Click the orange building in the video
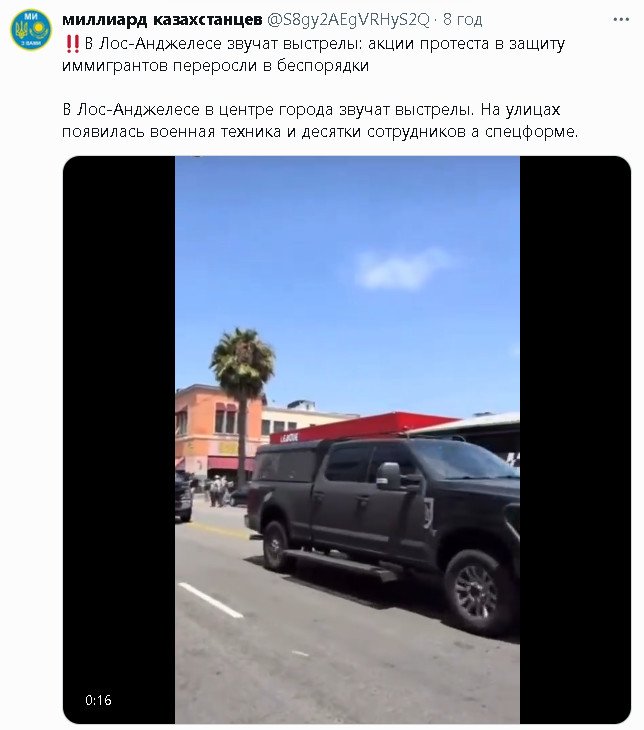 point(218,431)
